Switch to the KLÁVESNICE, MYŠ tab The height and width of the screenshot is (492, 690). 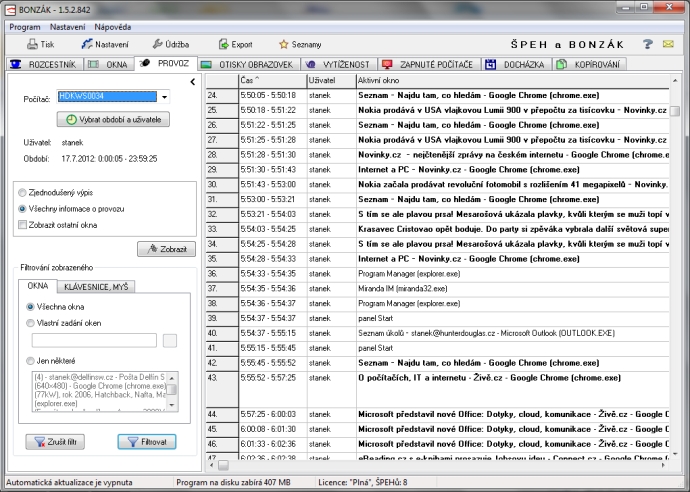tap(96, 287)
